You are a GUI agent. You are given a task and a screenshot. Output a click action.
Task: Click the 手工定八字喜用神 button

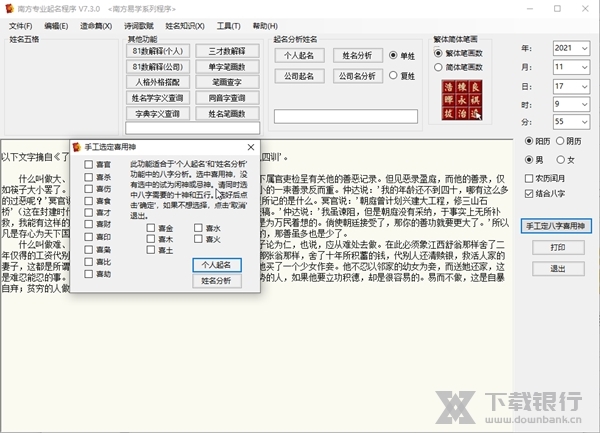pos(556,226)
